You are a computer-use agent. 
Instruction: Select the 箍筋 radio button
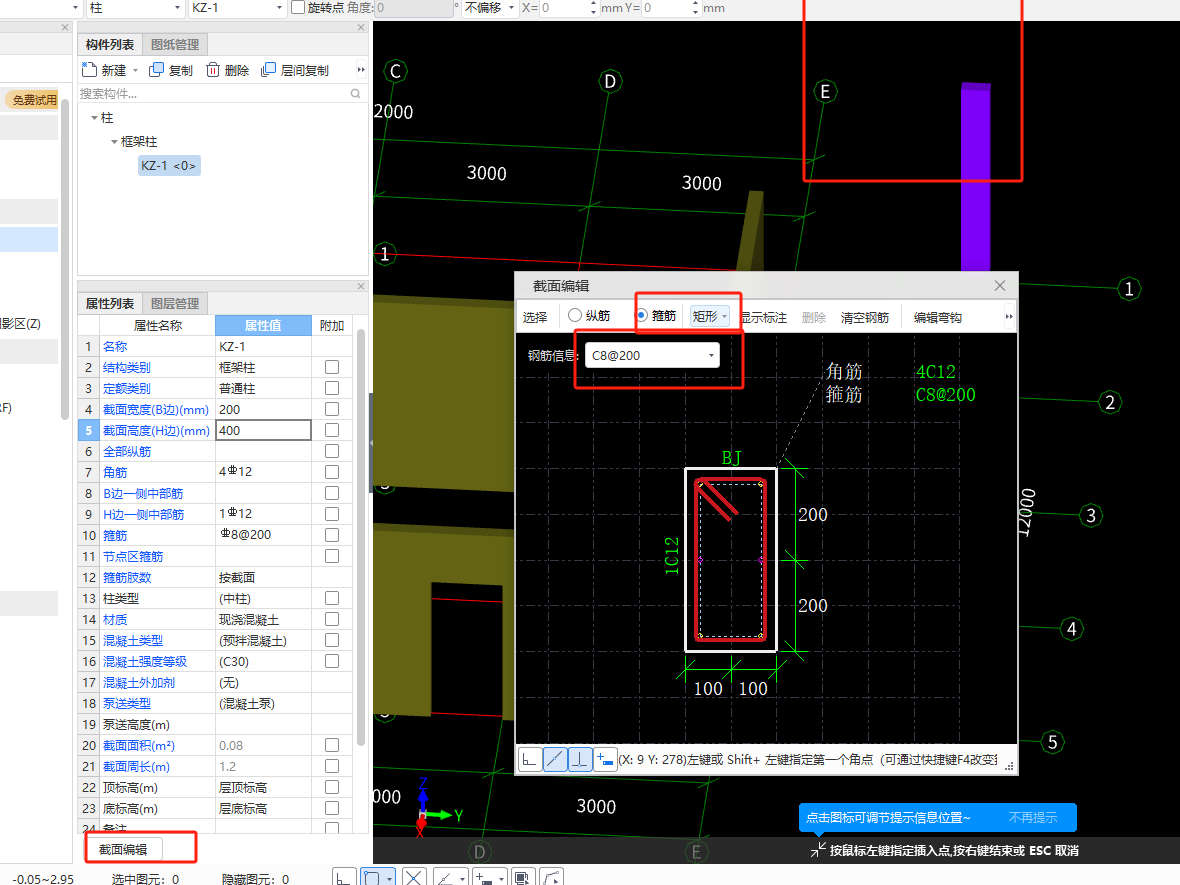click(x=642, y=315)
